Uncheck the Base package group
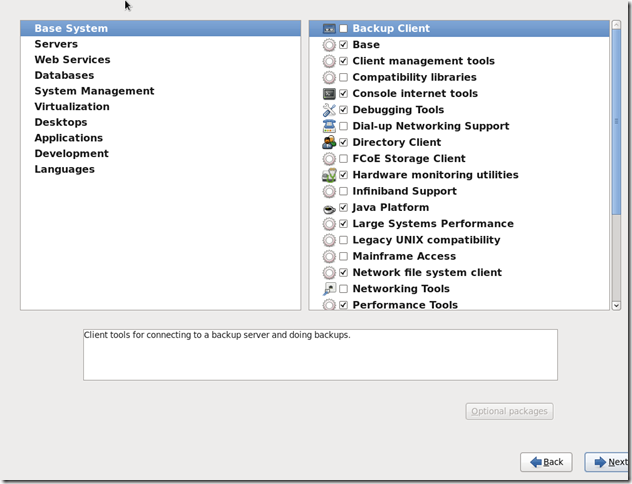 (343, 45)
